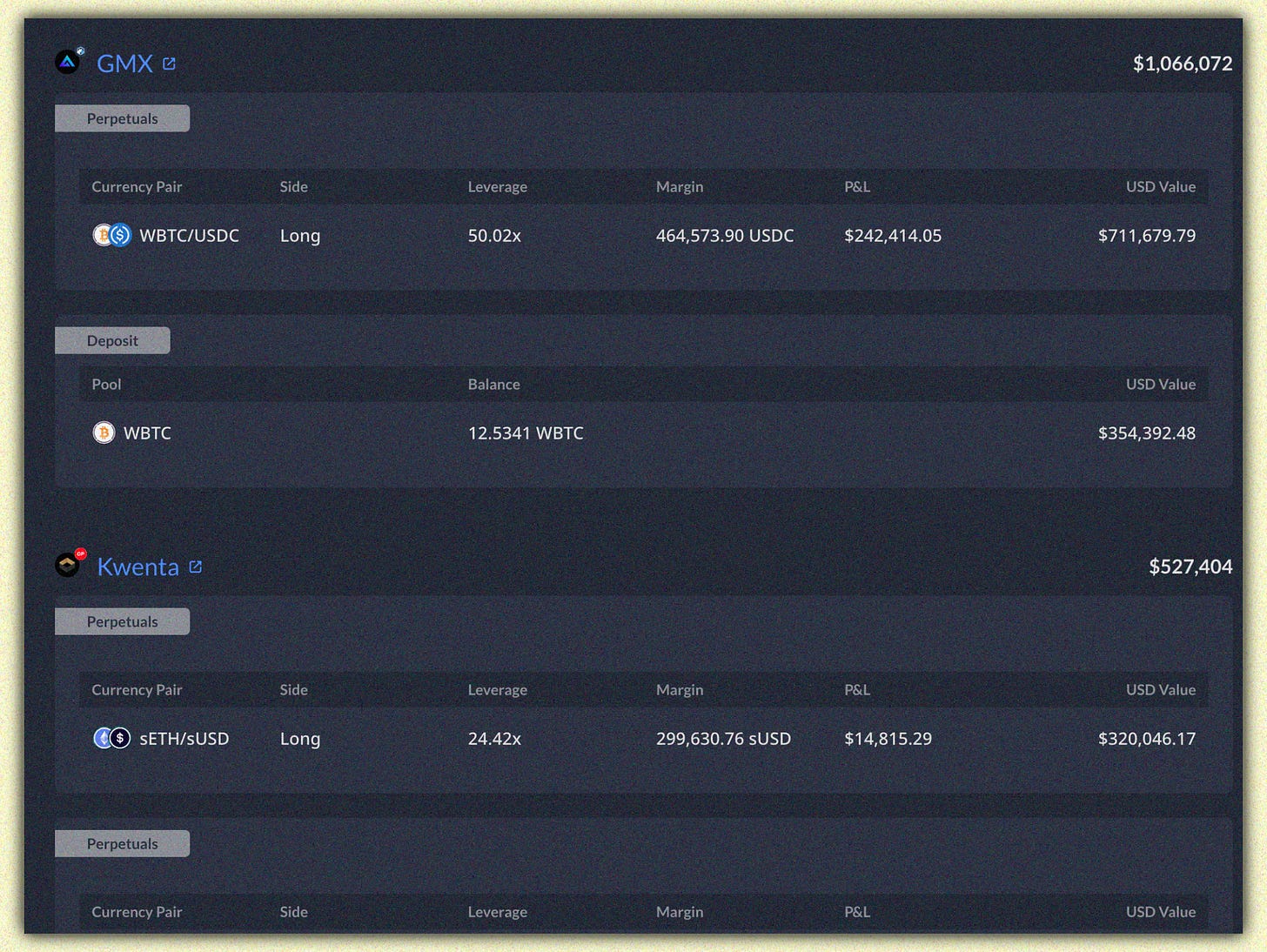Screen dimensions: 1267x952
Task: Click the balance 12.5341 WBTC
Action: (x=526, y=433)
